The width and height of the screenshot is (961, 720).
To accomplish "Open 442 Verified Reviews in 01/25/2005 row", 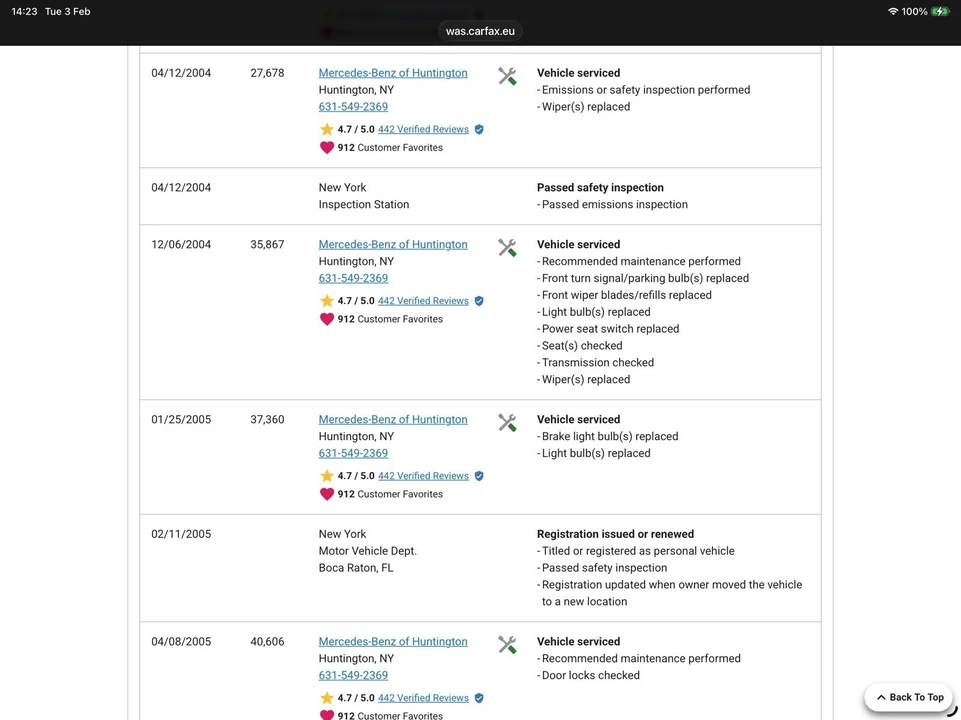I will pos(423,476).
